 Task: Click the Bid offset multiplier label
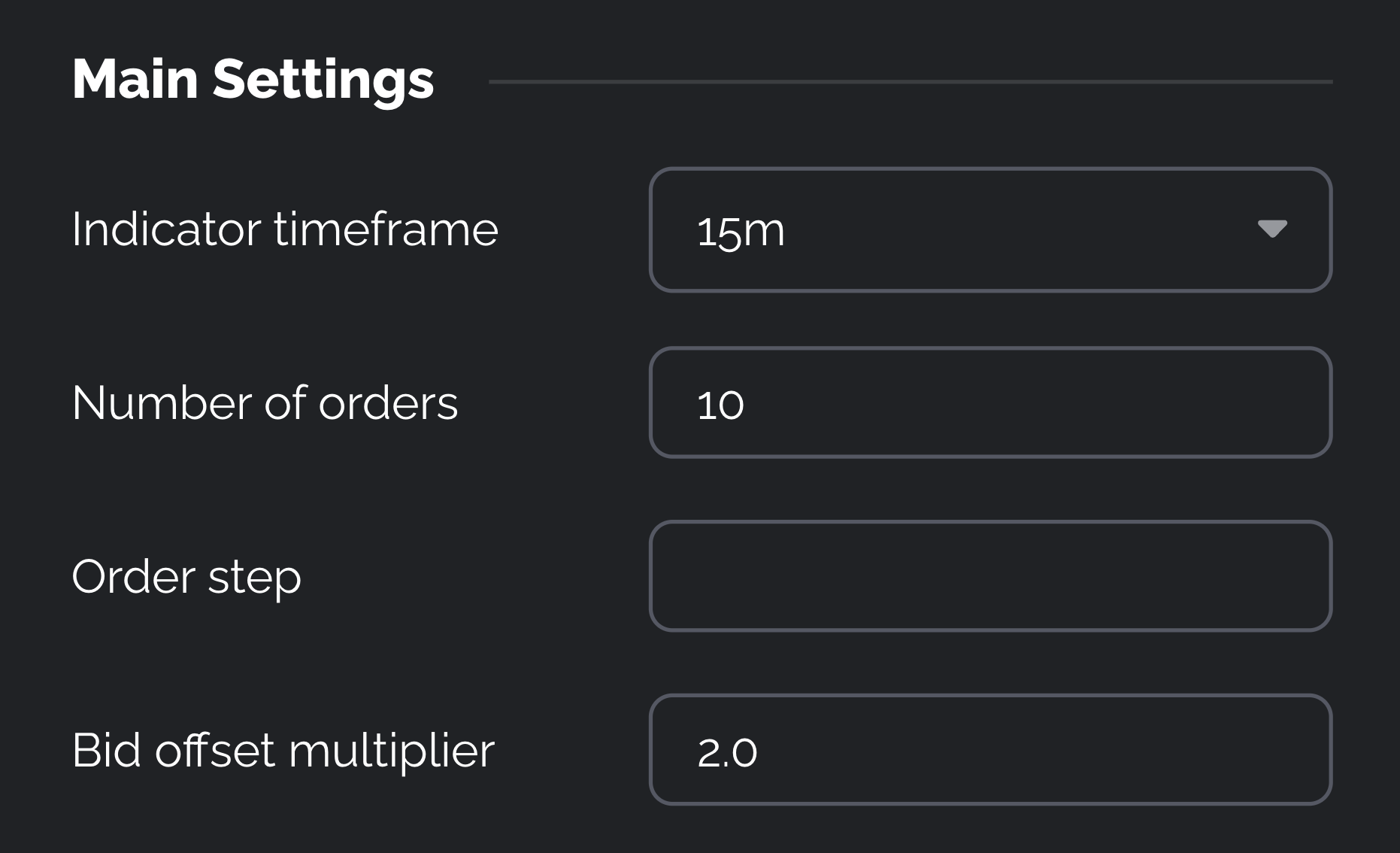(x=283, y=750)
